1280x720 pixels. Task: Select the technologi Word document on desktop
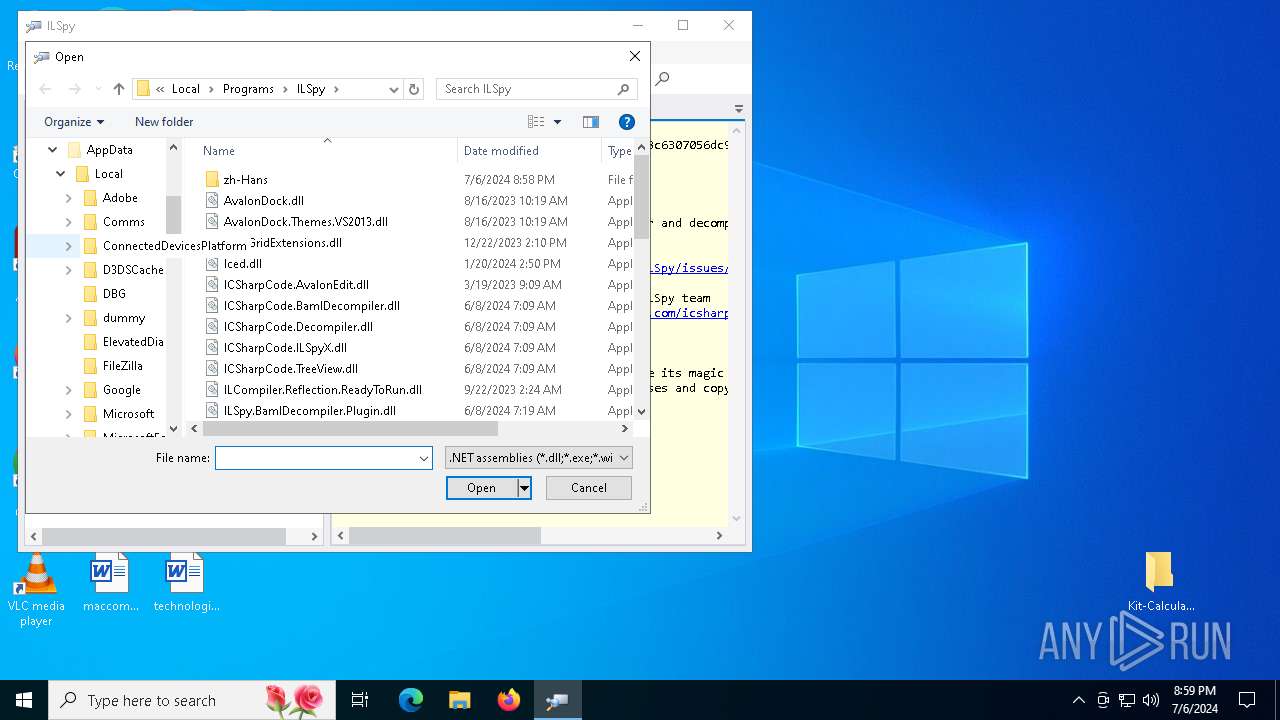pos(186,583)
